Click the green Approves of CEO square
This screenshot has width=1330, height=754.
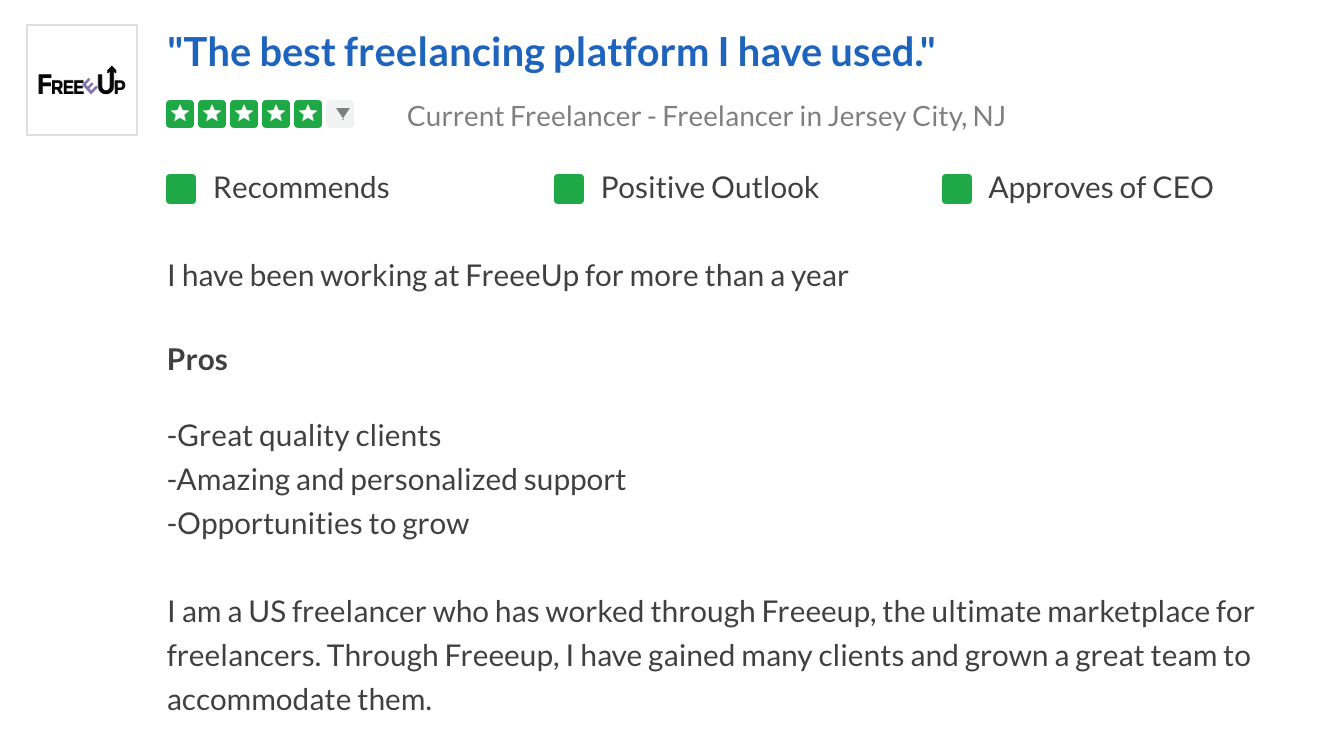click(957, 188)
